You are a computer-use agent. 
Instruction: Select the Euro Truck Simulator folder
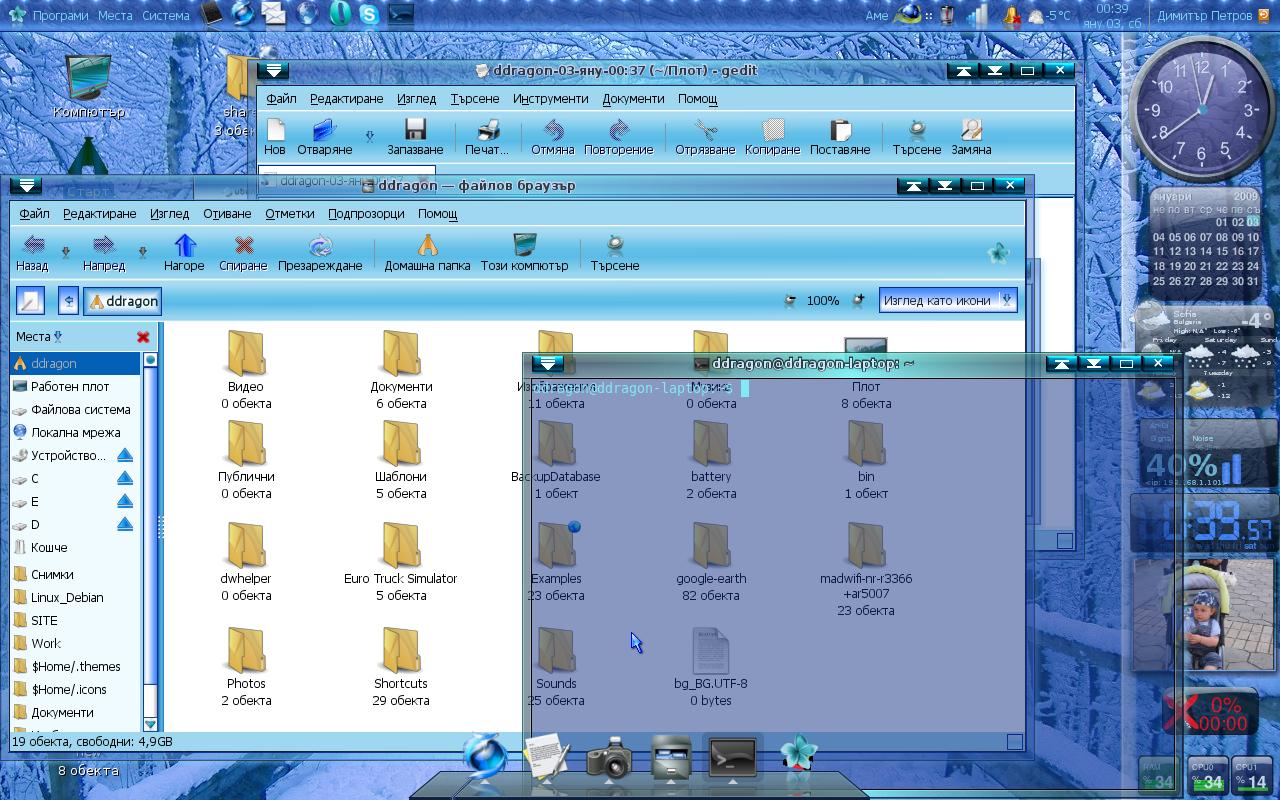click(x=401, y=561)
